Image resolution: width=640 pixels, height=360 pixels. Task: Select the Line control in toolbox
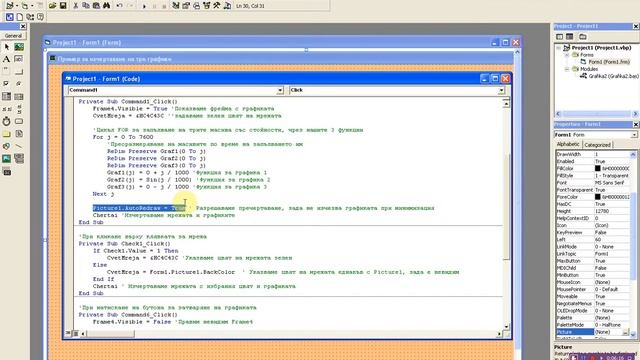pos(19,146)
